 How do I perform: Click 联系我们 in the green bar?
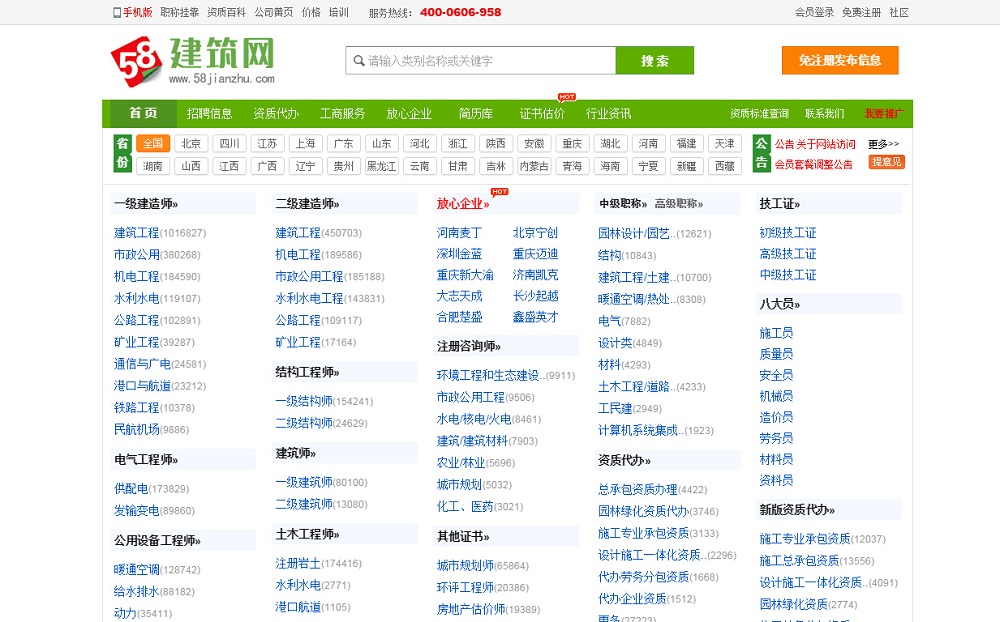[825, 114]
